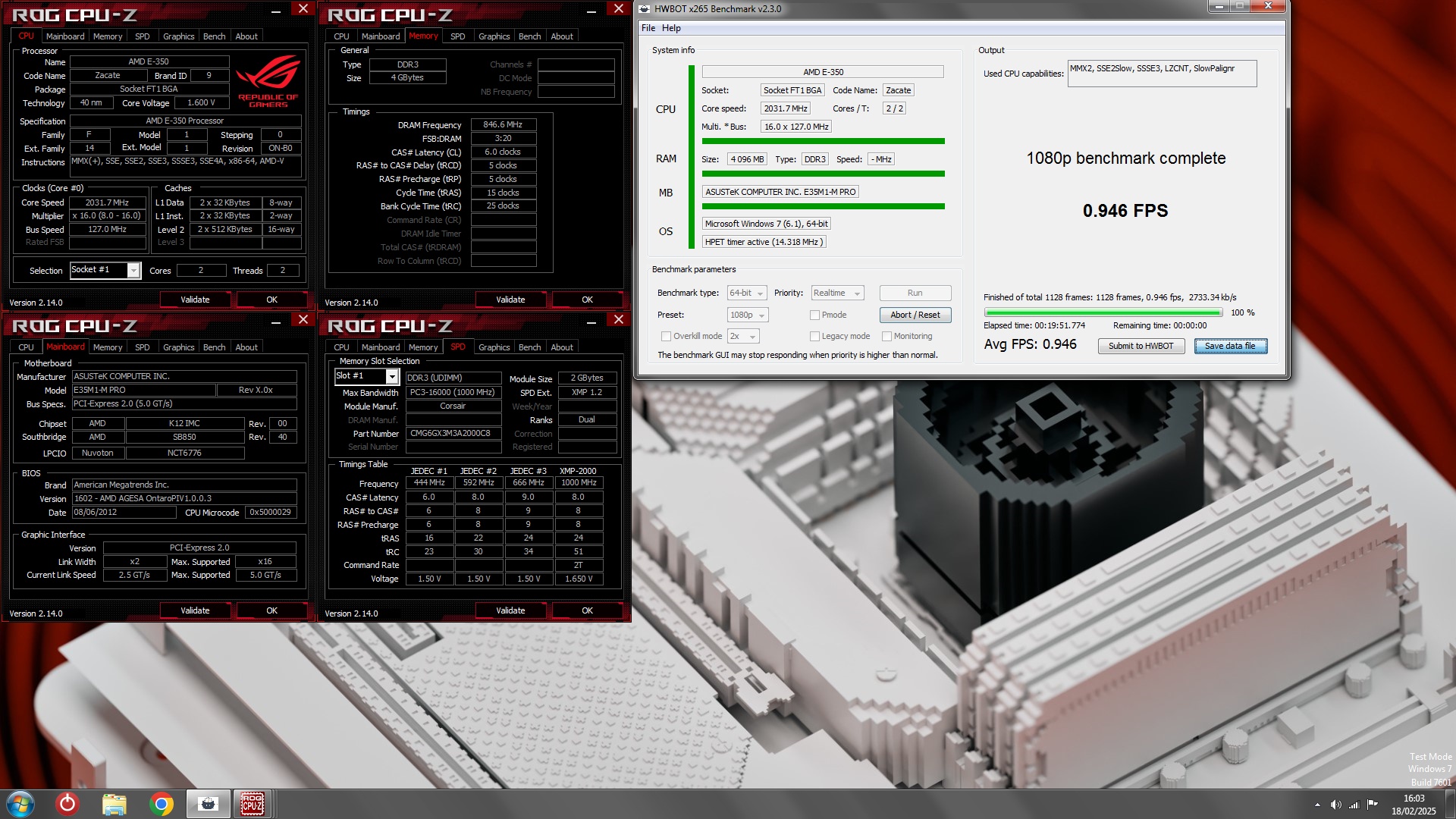This screenshot has width=1456, height=819.
Task: Click Republic of Gamers logo
Action: 268,82
